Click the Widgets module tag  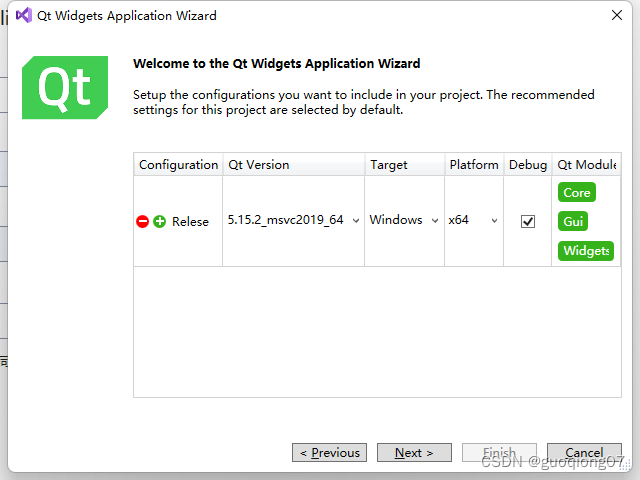586,251
